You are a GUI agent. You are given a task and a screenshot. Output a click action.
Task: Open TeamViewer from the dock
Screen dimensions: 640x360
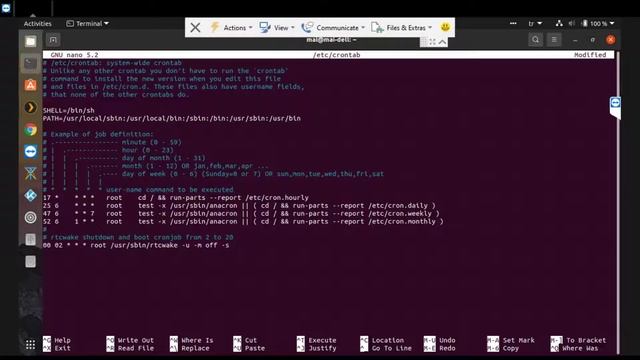pos(31,151)
